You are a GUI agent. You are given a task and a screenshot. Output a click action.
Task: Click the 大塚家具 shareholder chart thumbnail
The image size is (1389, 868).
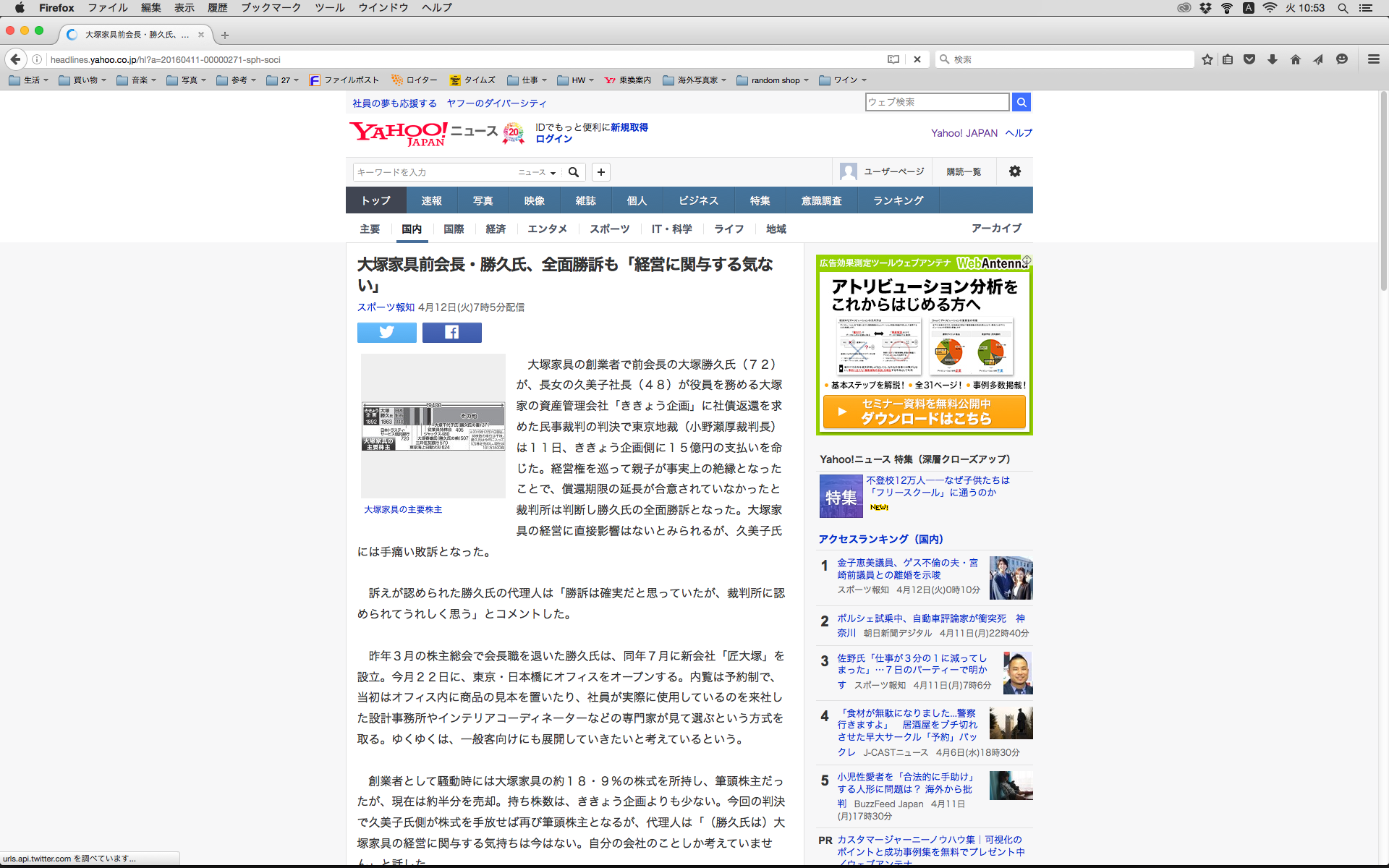click(433, 426)
